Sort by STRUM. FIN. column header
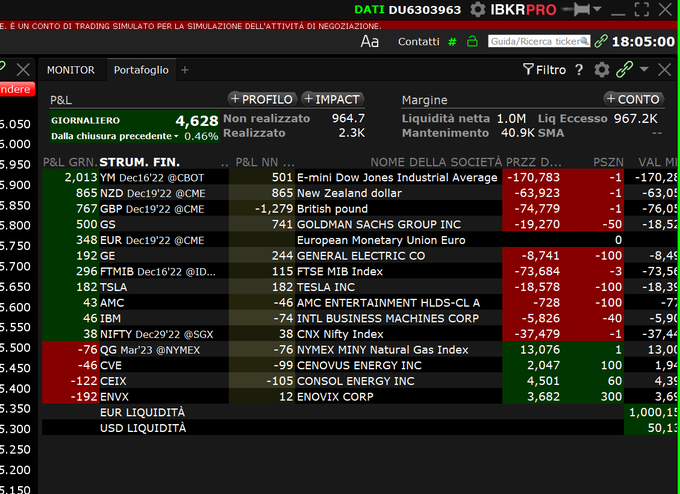 click(x=140, y=162)
